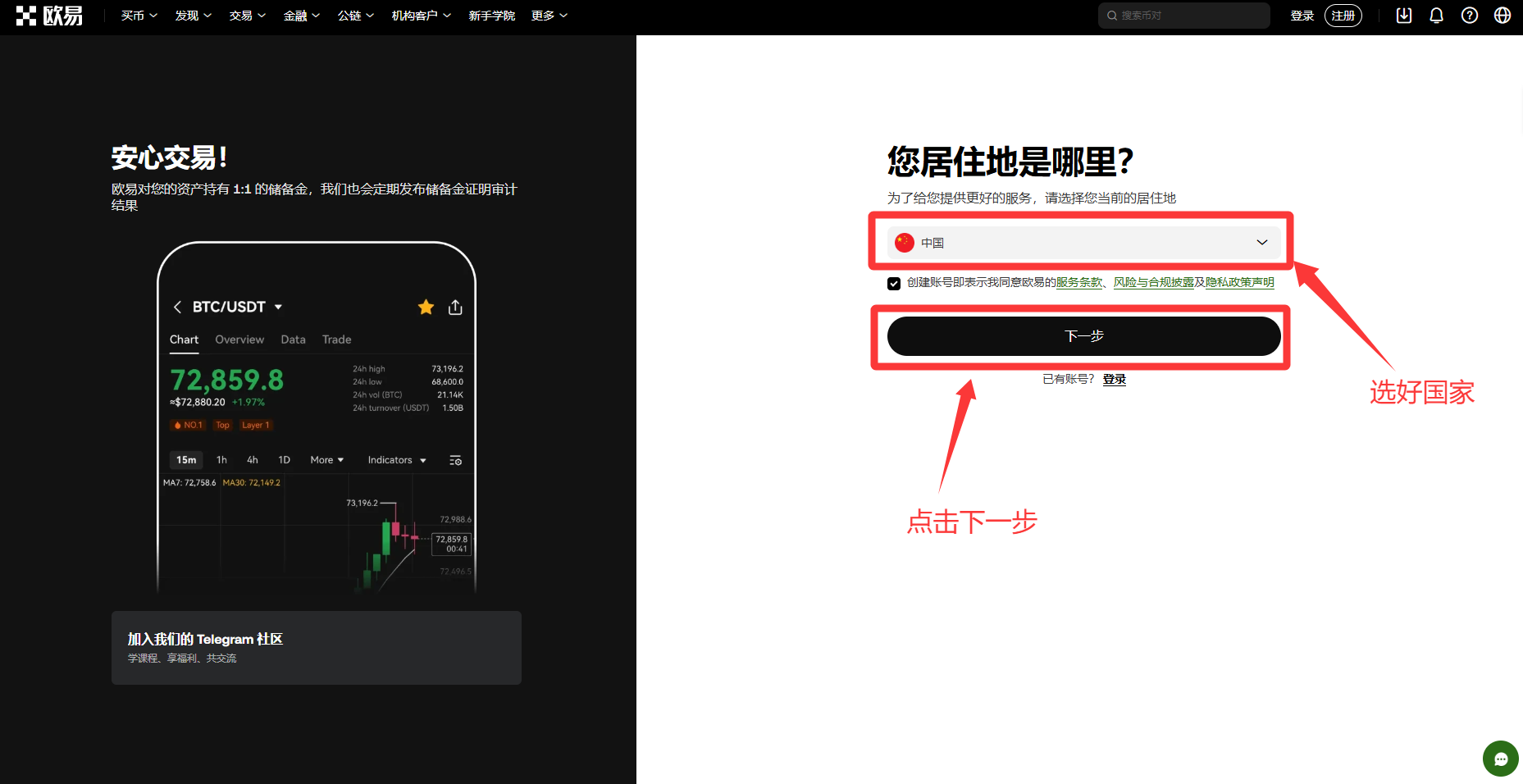This screenshot has height=784, width=1523.
Task: Open the BTC/USDT pair selector arrow
Action: pos(278,307)
